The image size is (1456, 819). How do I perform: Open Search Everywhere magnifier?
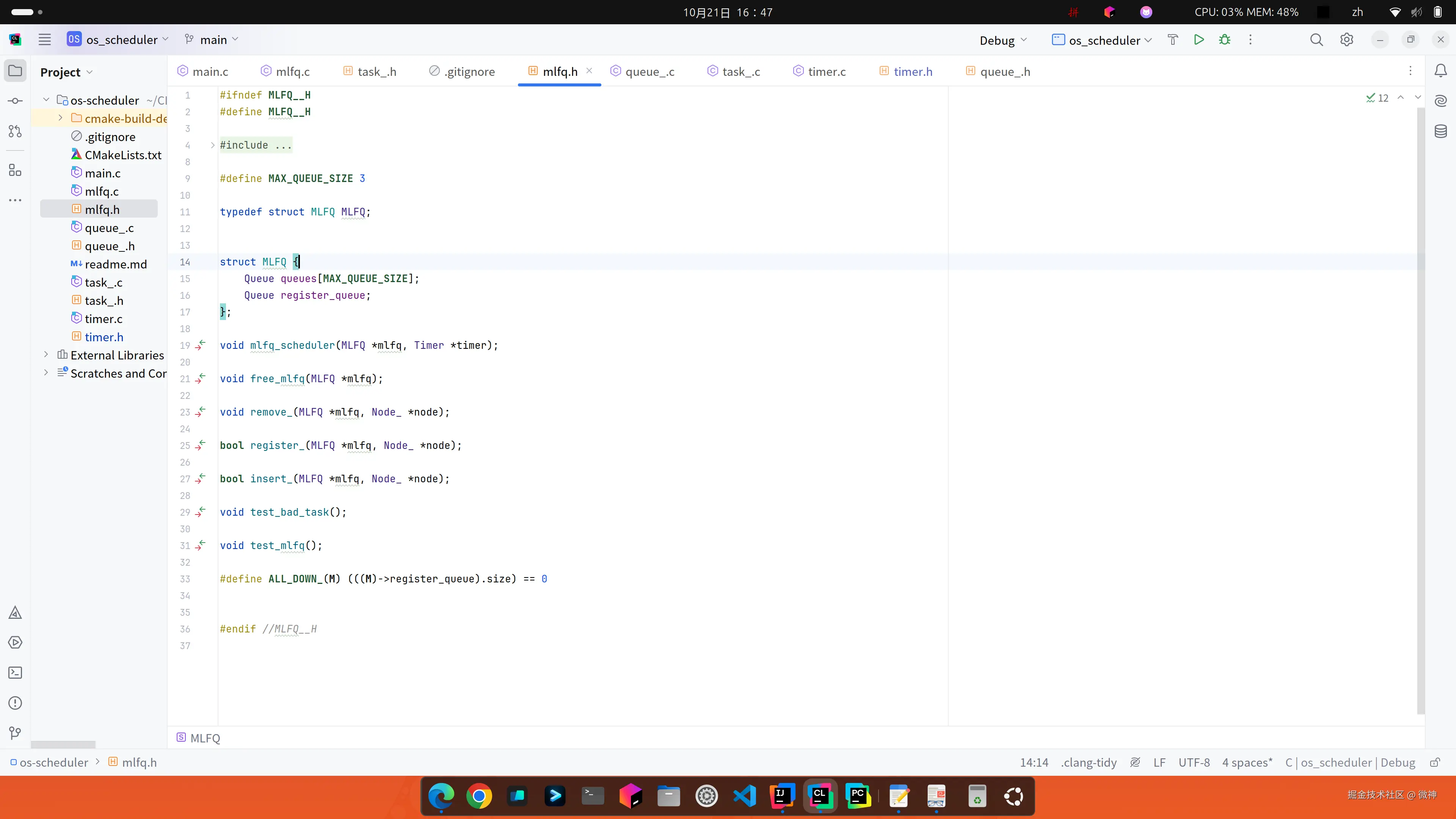(1316, 39)
